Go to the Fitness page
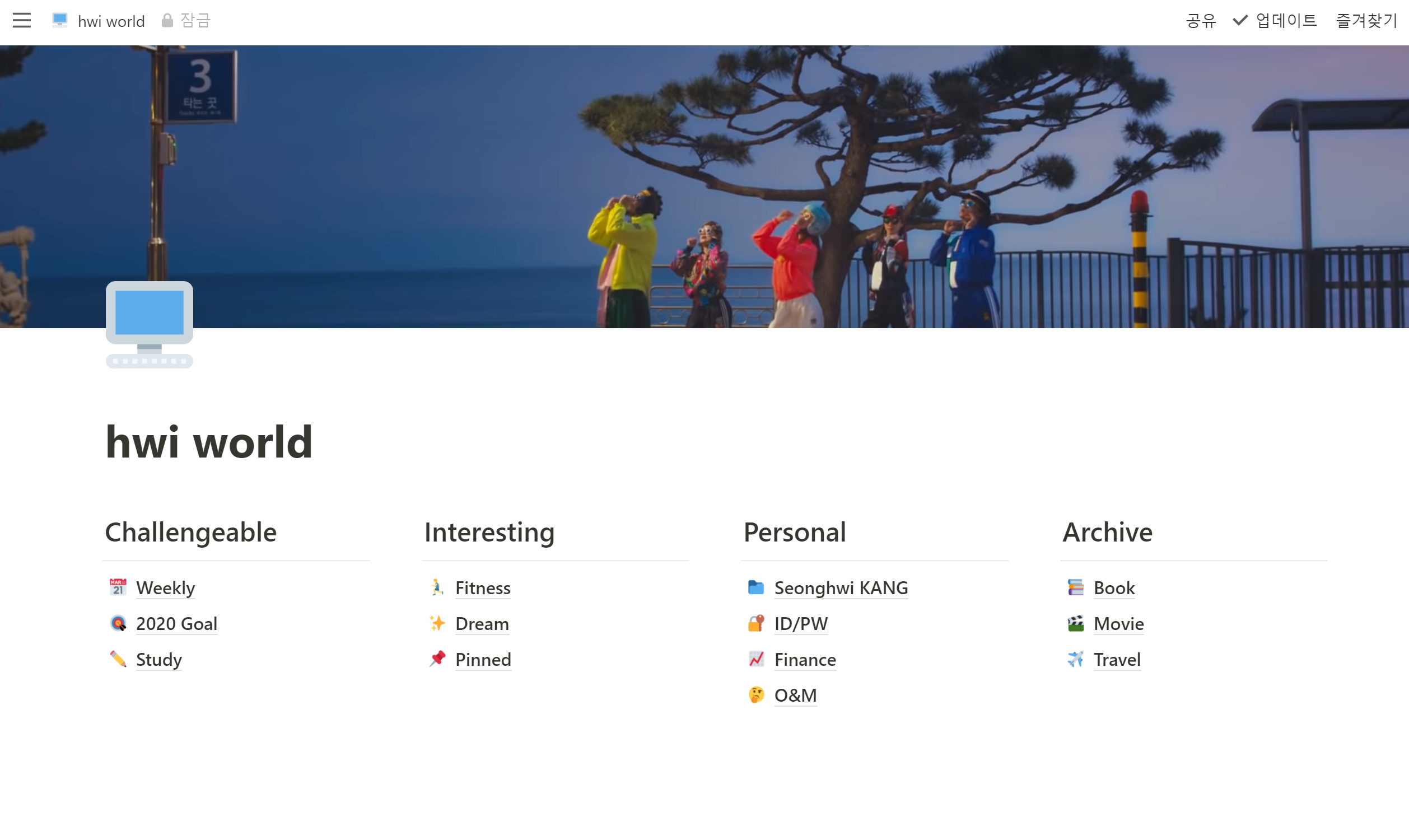 click(x=483, y=587)
